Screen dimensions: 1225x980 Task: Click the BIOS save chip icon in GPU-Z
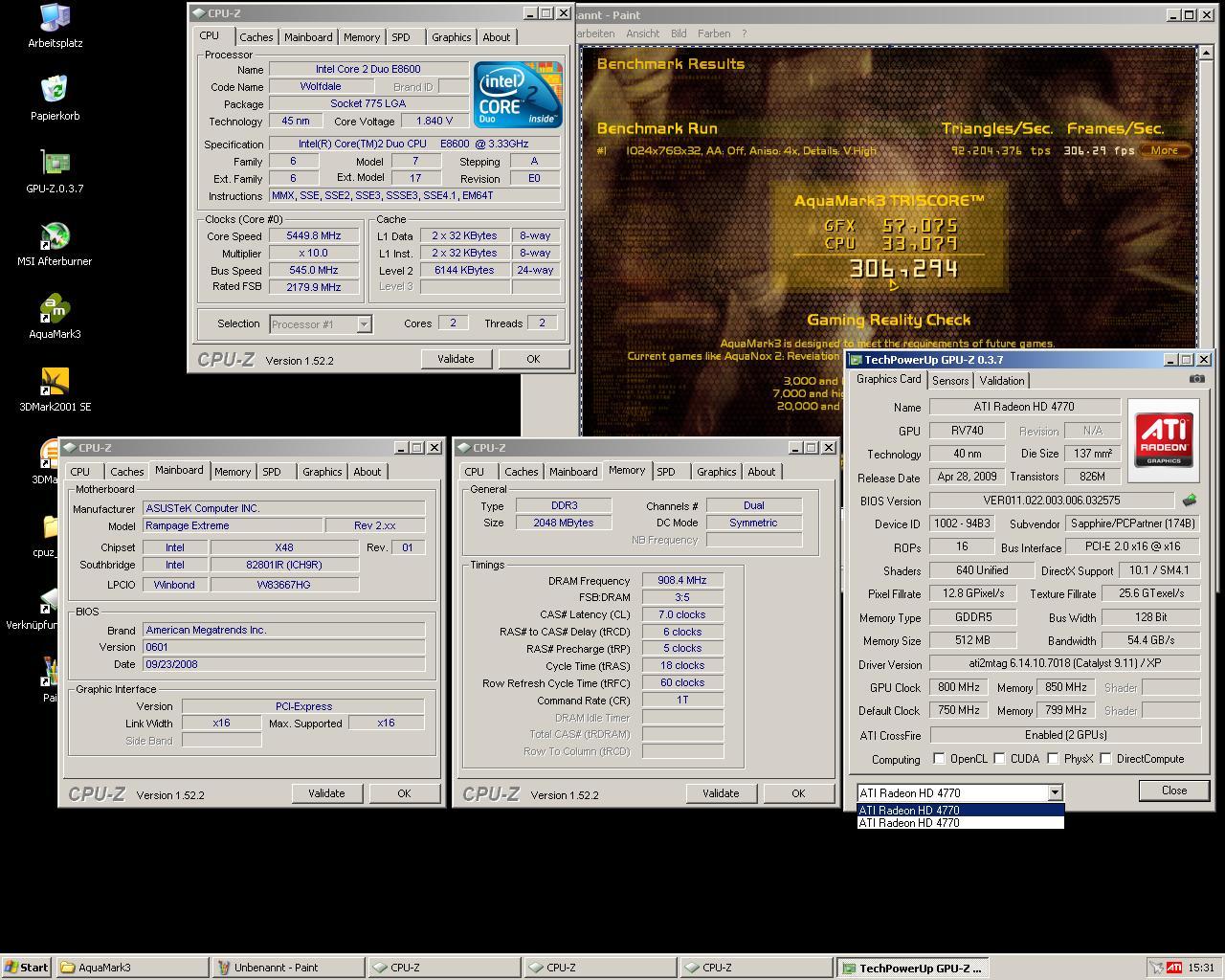tap(1190, 500)
